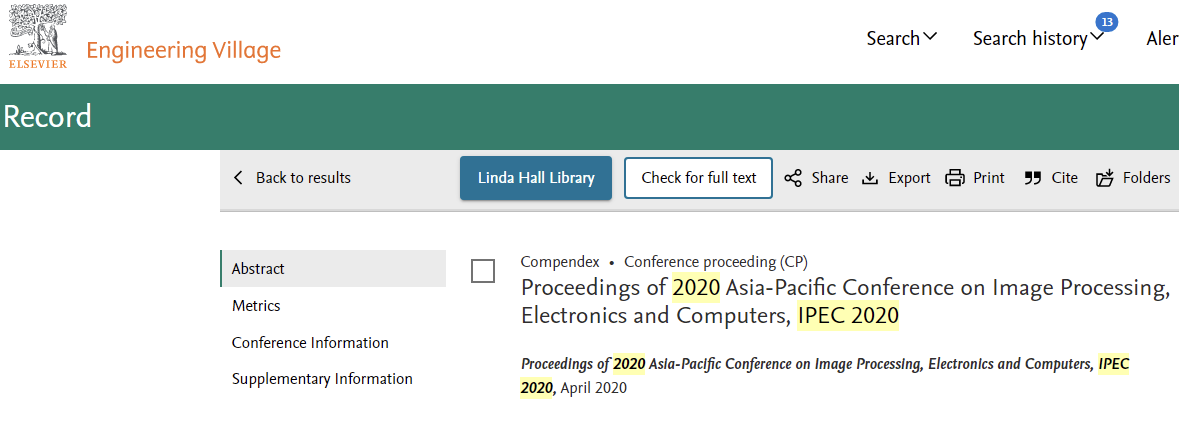Click the Cite quotation marks icon
1179x426 pixels.
(x=1033, y=178)
